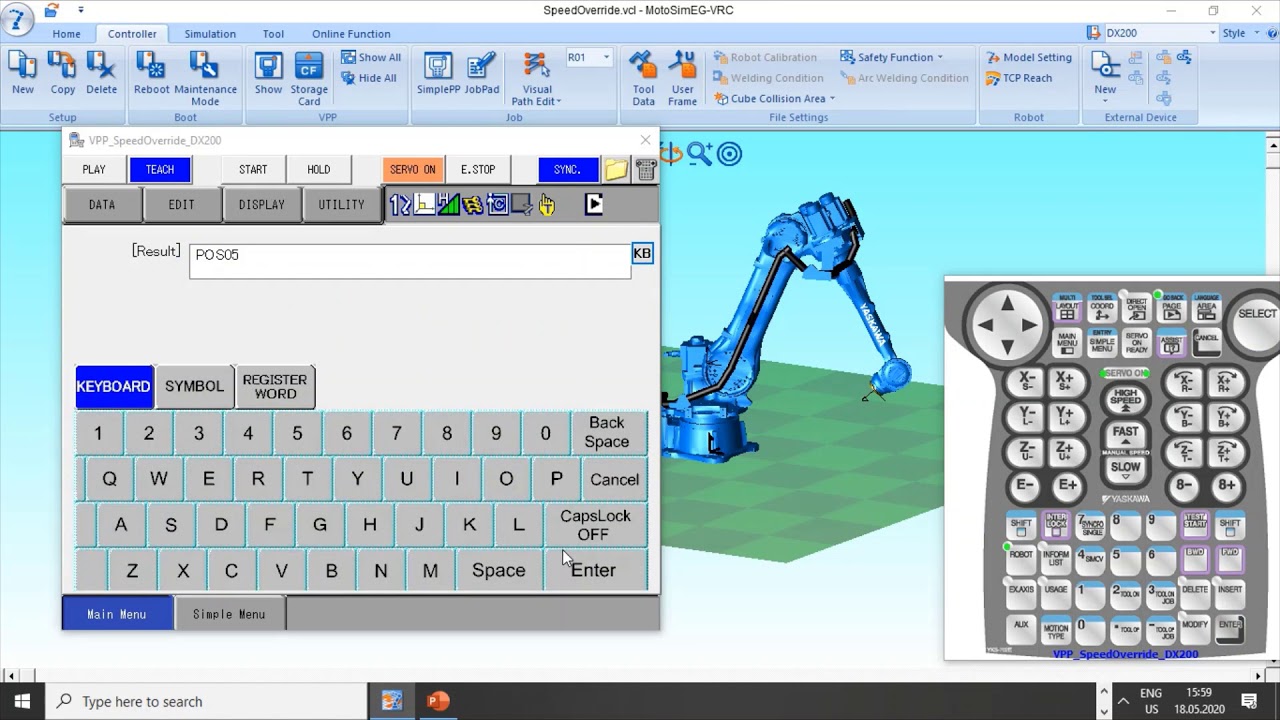Click Copy controller icon
Screen dimensions: 1280x720
pos(62,73)
